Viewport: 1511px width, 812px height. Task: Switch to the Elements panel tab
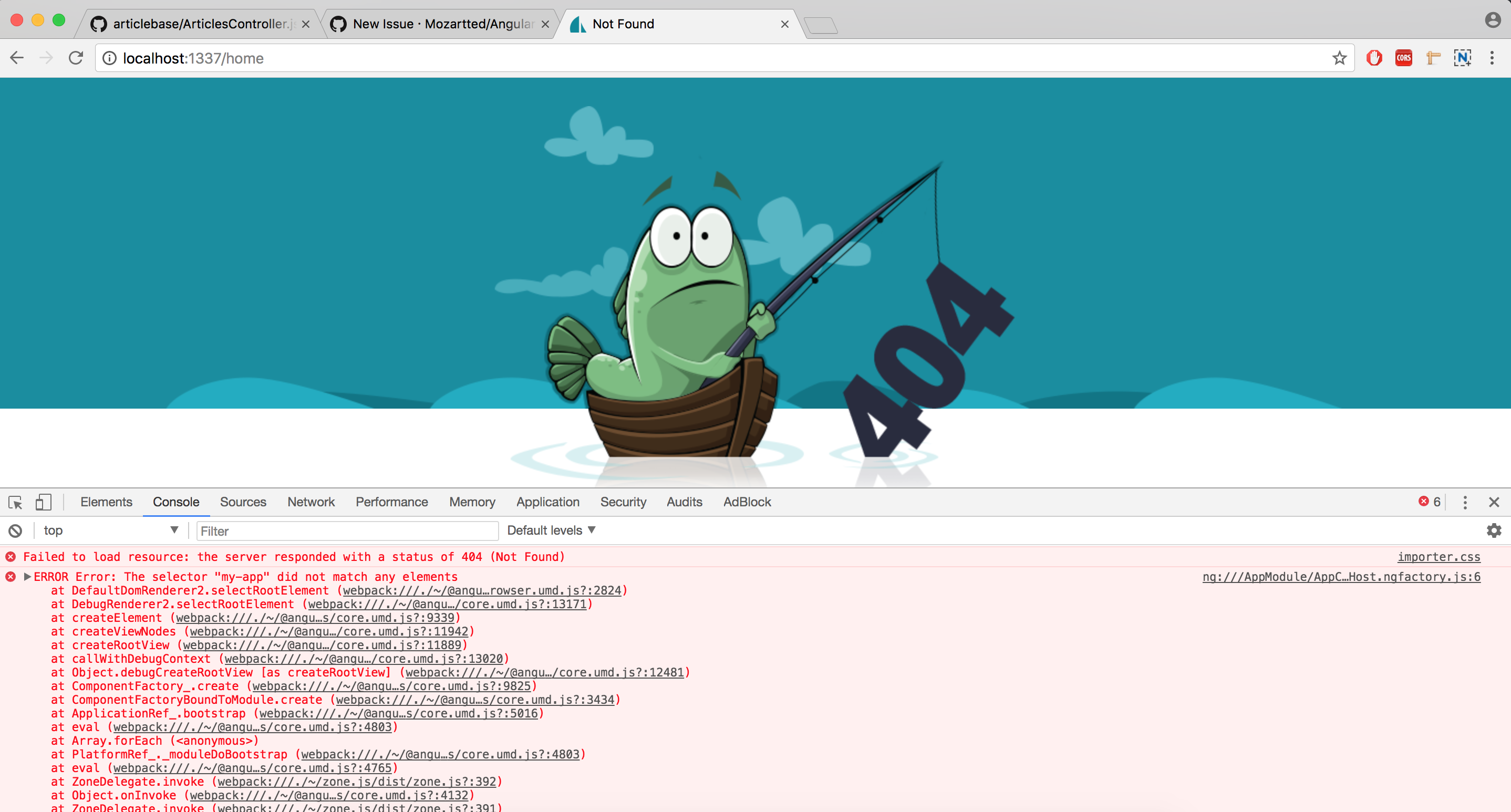[x=106, y=503]
